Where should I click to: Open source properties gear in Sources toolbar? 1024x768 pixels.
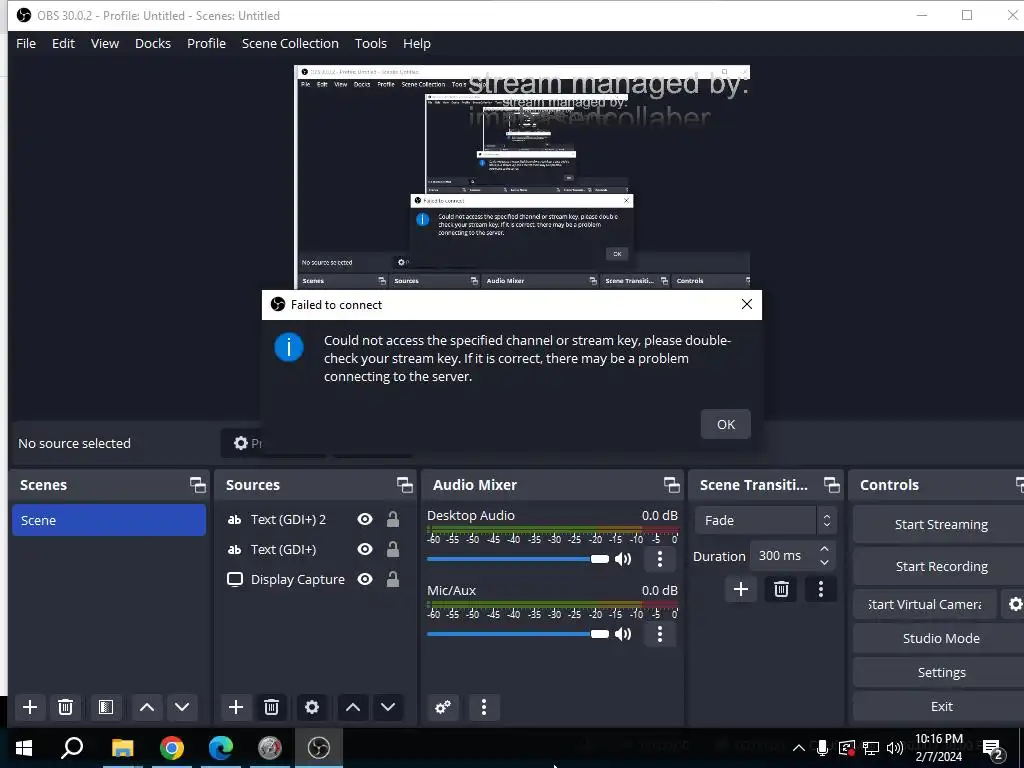(312, 707)
